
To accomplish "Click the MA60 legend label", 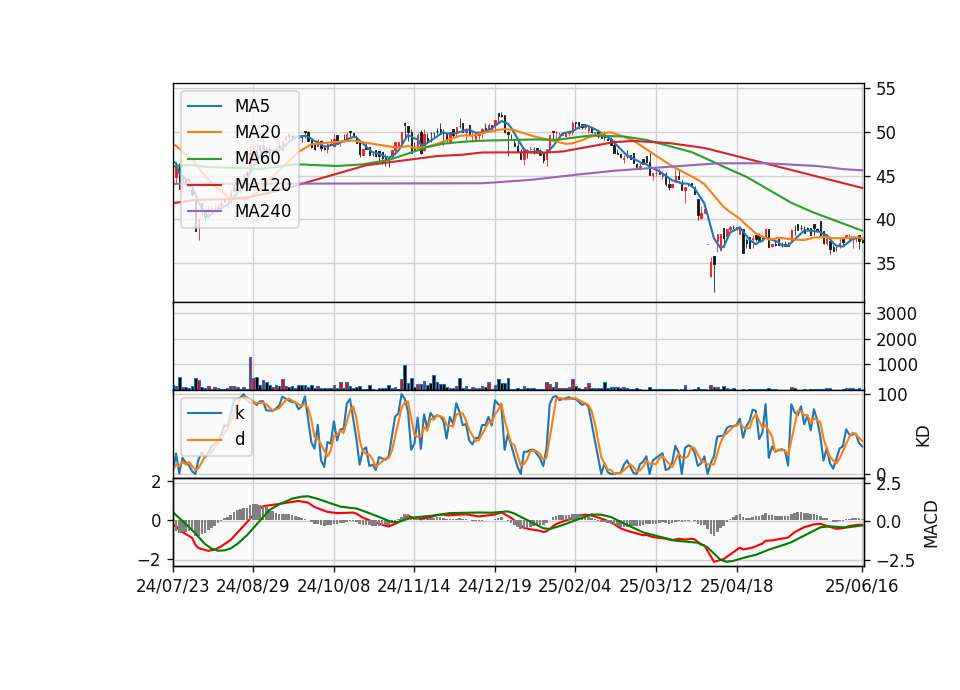I will click(x=257, y=158).
